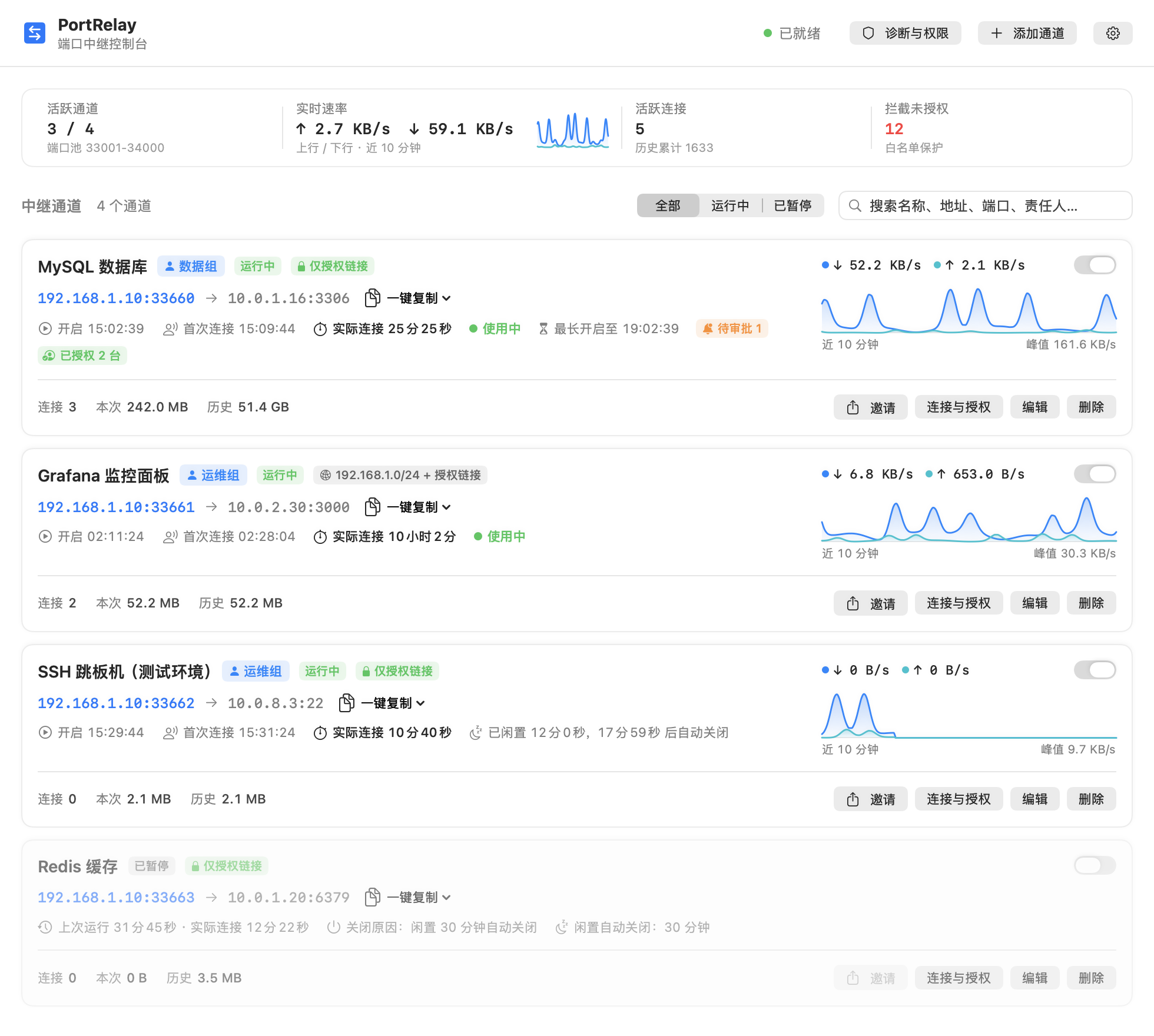Click the 待审批 1 pending badge
The width and height of the screenshot is (1154, 1036).
[732, 328]
